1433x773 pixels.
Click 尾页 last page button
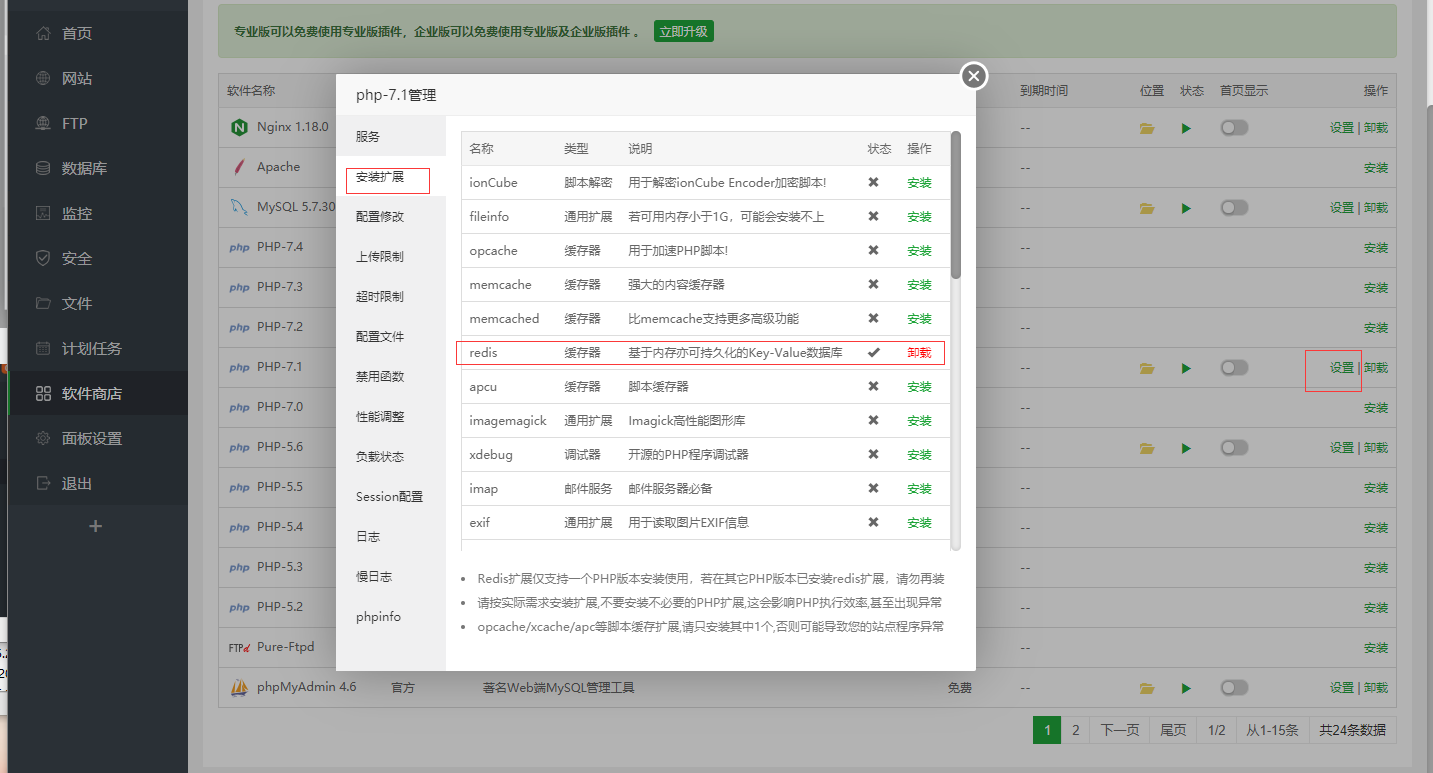tap(1173, 730)
